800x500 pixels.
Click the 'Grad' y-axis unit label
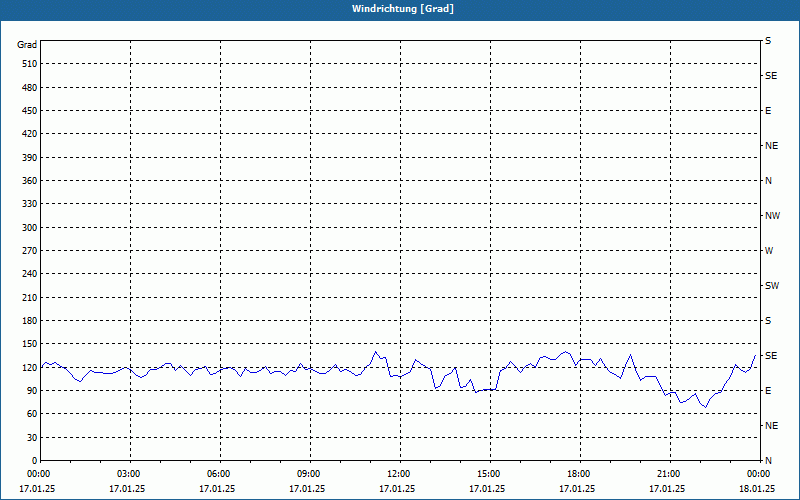tap(27, 45)
